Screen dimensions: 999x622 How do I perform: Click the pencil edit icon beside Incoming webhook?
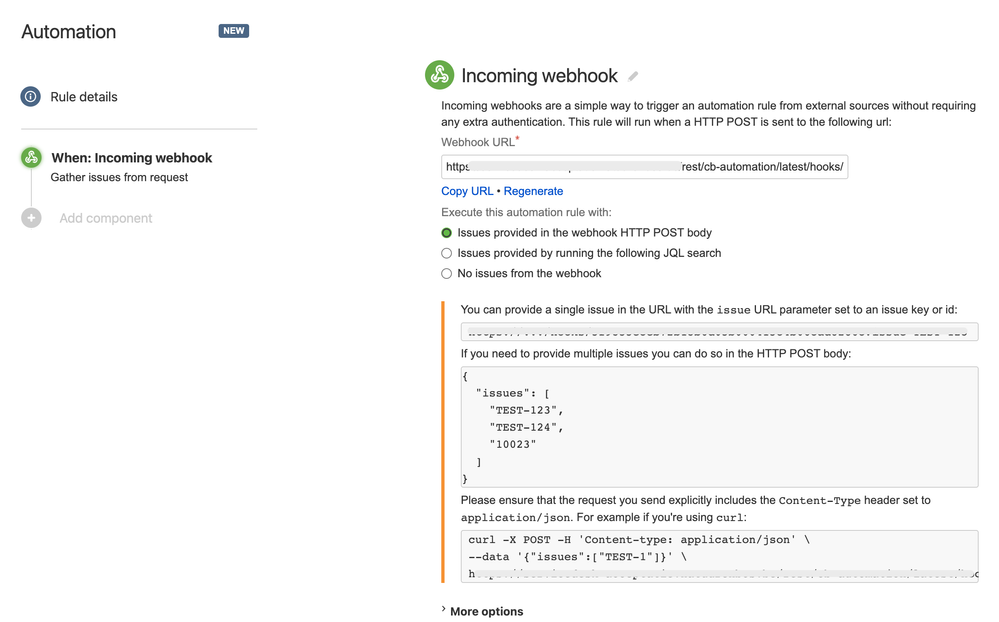tap(633, 76)
